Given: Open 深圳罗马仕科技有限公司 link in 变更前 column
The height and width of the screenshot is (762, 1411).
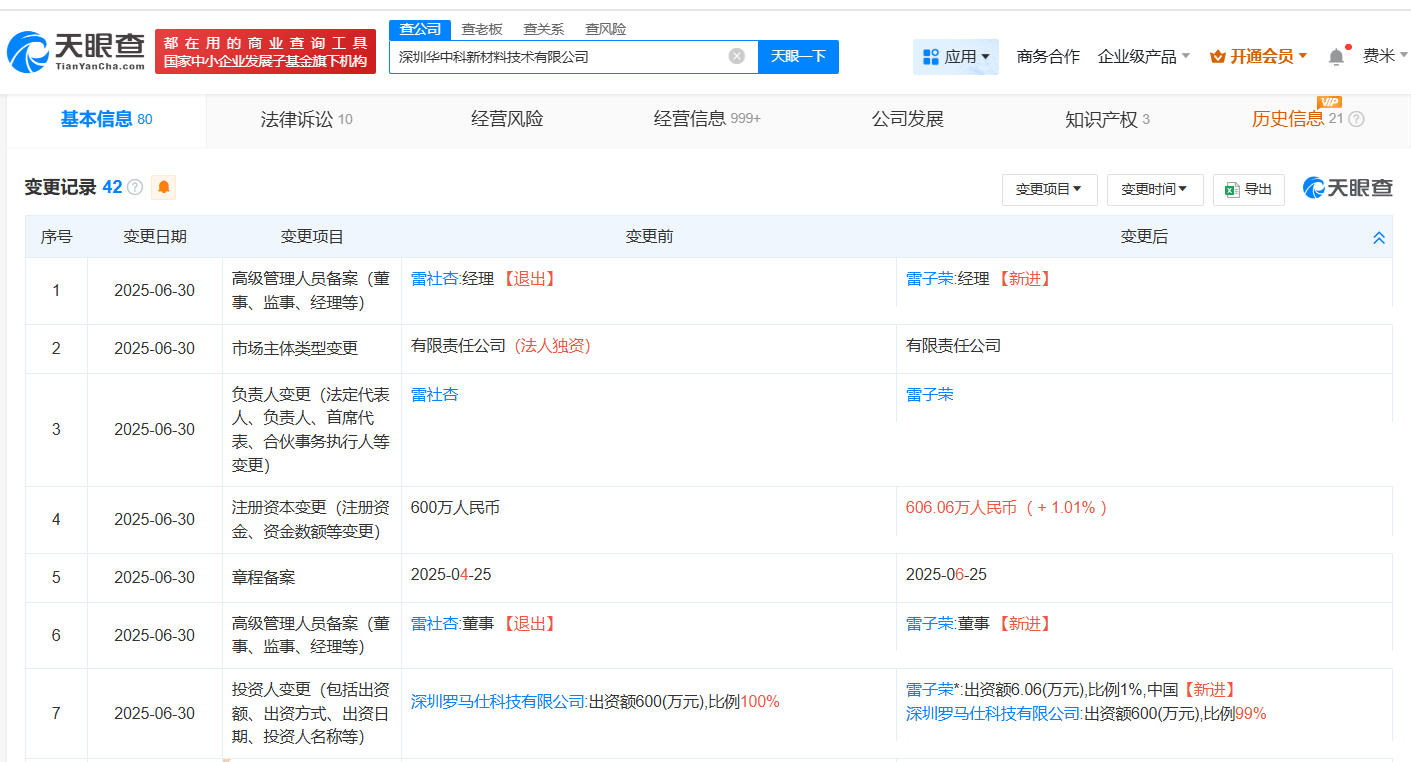Looking at the screenshot, I should (x=498, y=702).
